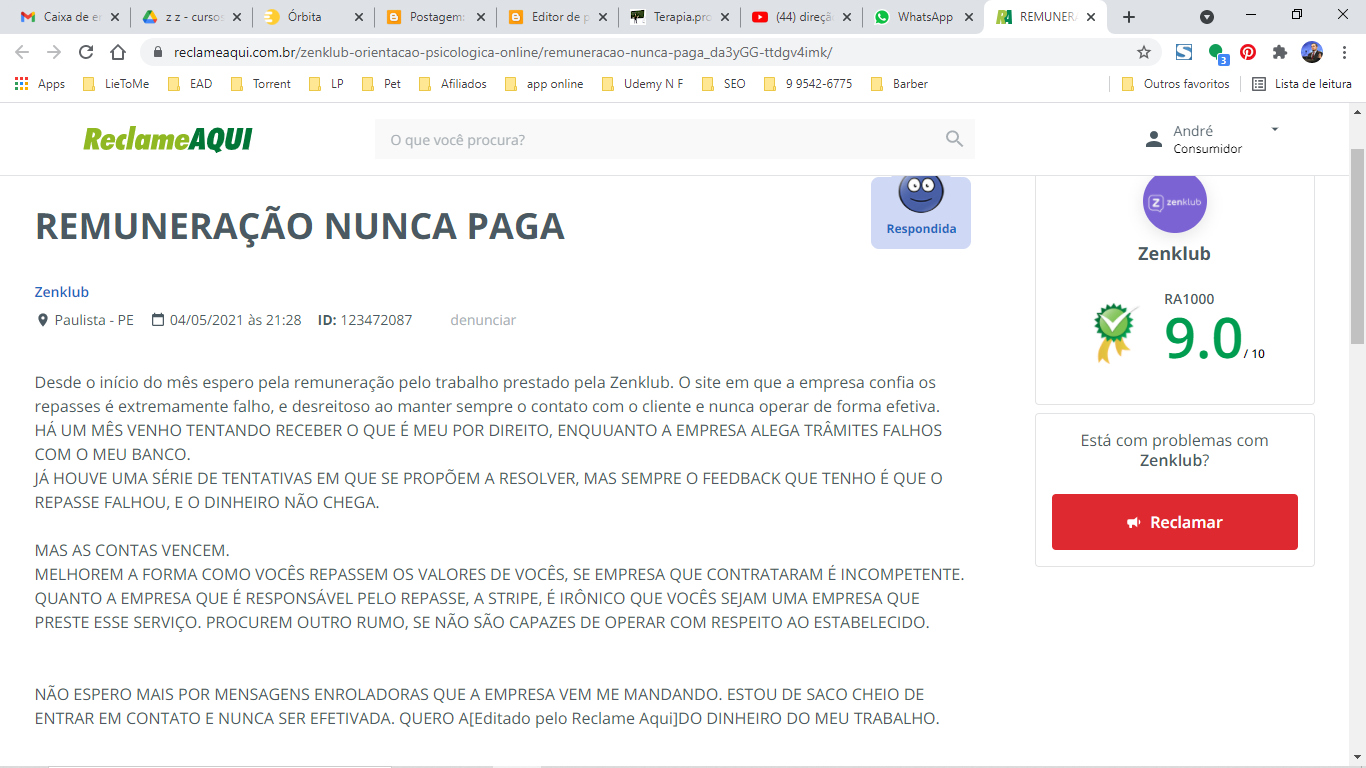This screenshot has width=1366, height=768.
Task: Click the RA1000 seal badge
Action: point(1116,332)
